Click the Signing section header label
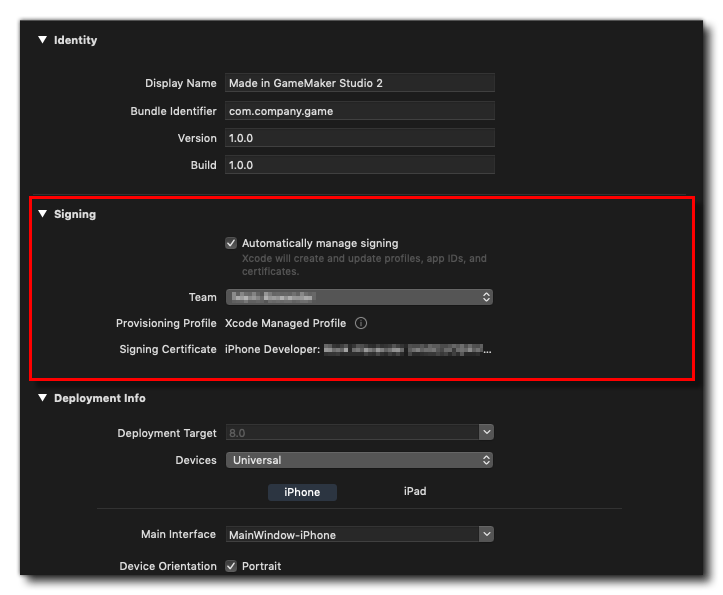Screen dimensions: 723x595 (x=75, y=214)
